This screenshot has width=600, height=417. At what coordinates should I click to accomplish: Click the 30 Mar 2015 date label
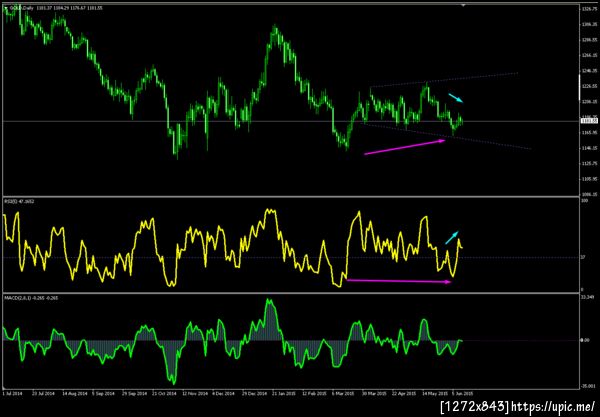coord(375,393)
